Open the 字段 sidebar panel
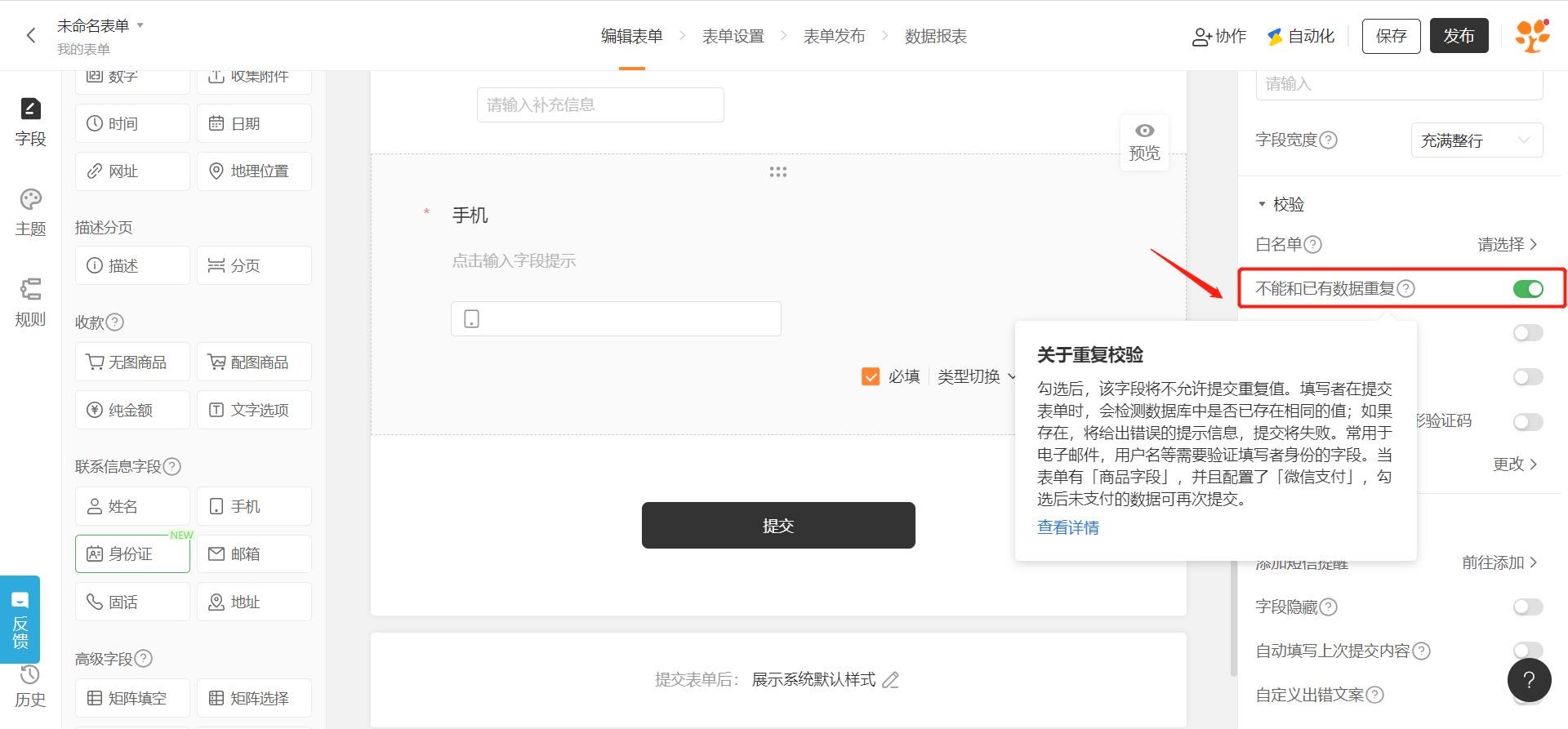Image resolution: width=1568 pixels, height=729 pixels. point(30,122)
